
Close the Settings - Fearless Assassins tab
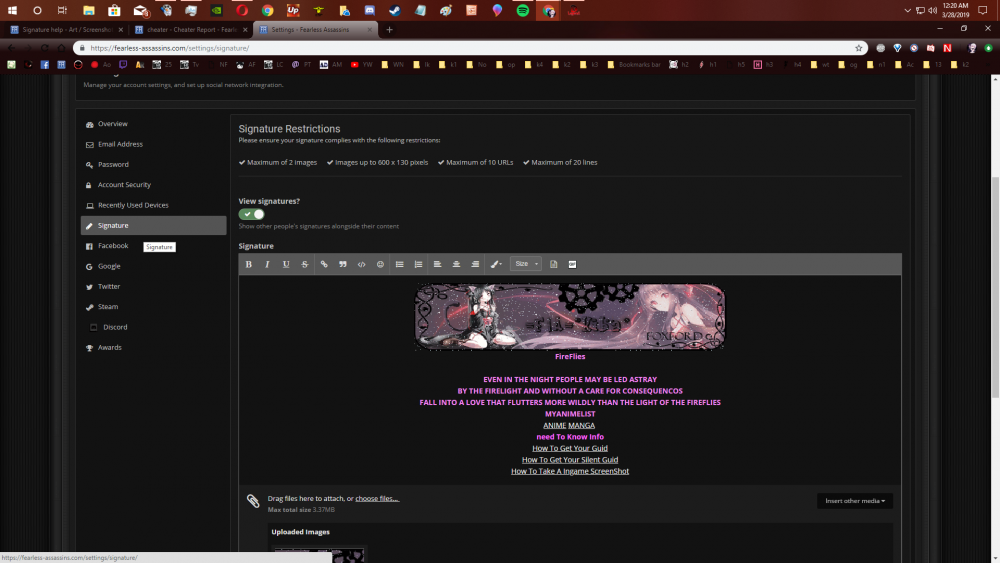coord(369,29)
